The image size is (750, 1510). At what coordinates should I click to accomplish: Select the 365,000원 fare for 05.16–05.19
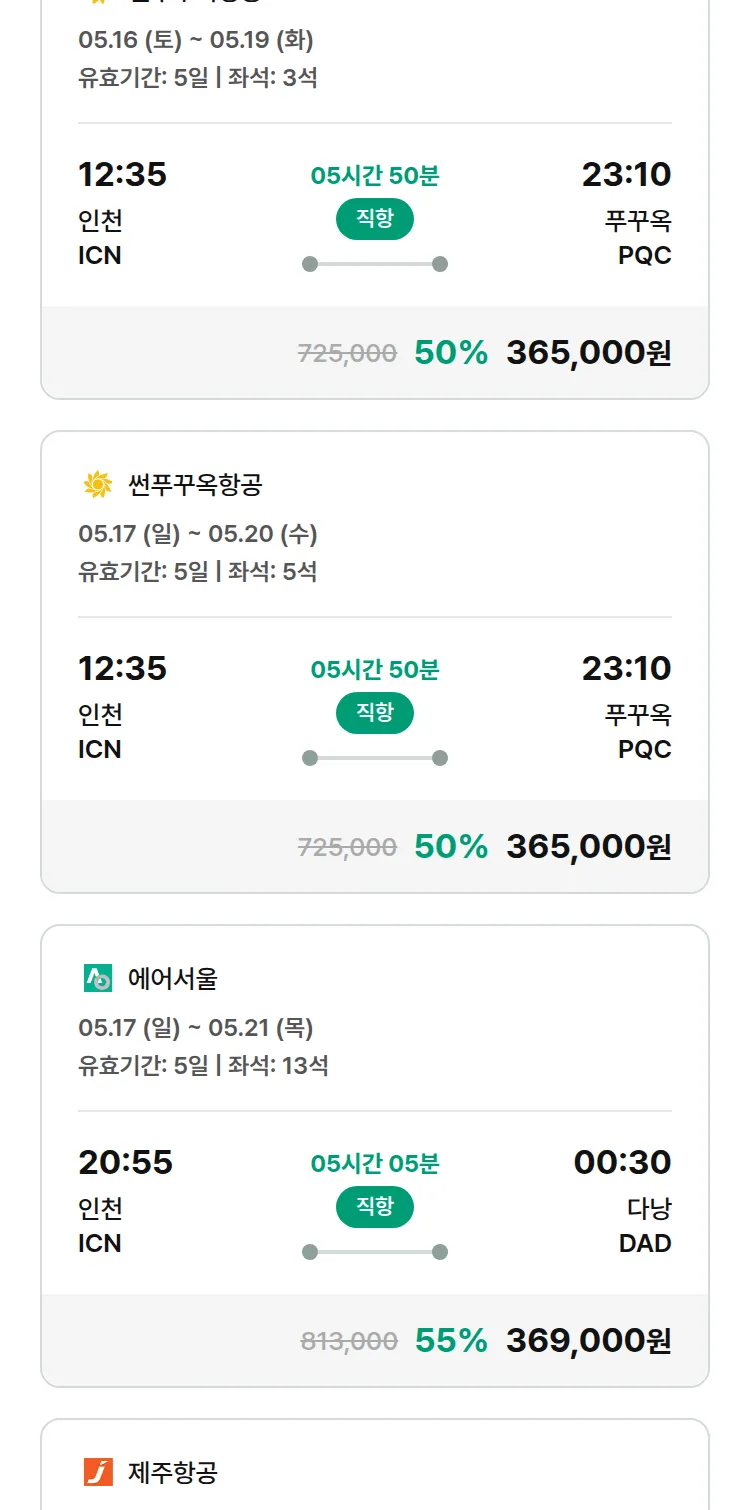coord(588,353)
